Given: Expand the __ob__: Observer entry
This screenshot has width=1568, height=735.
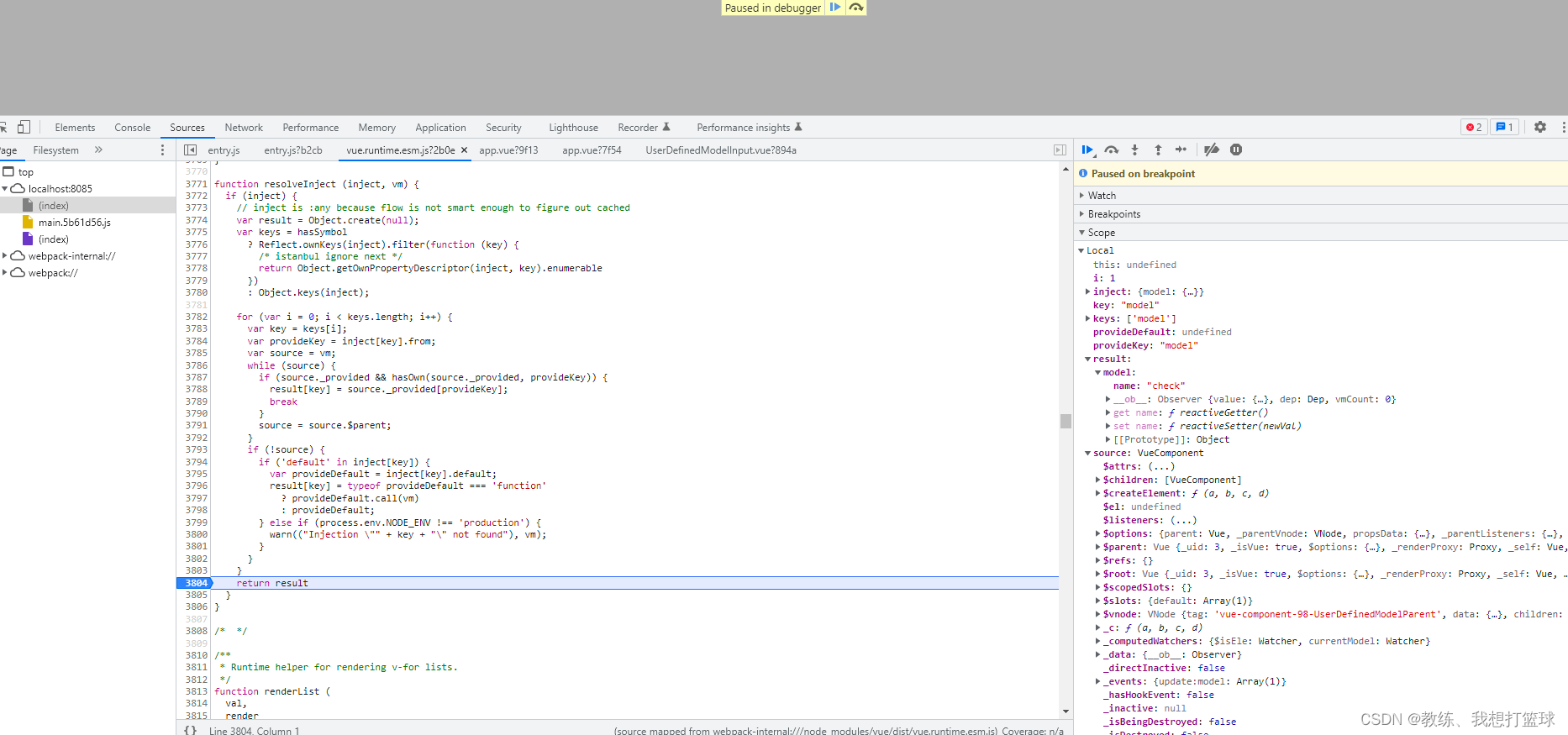Looking at the screenshot, I should (x=1108, y=399).
